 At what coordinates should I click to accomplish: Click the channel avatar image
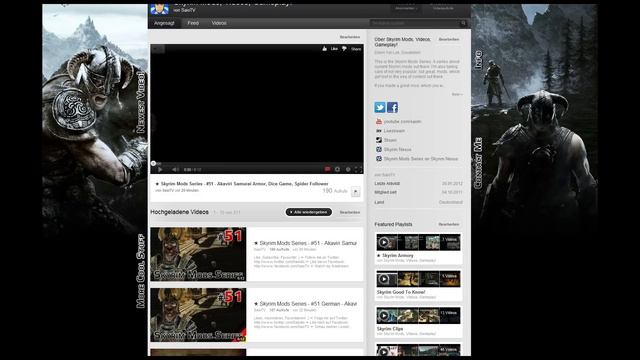159,9
